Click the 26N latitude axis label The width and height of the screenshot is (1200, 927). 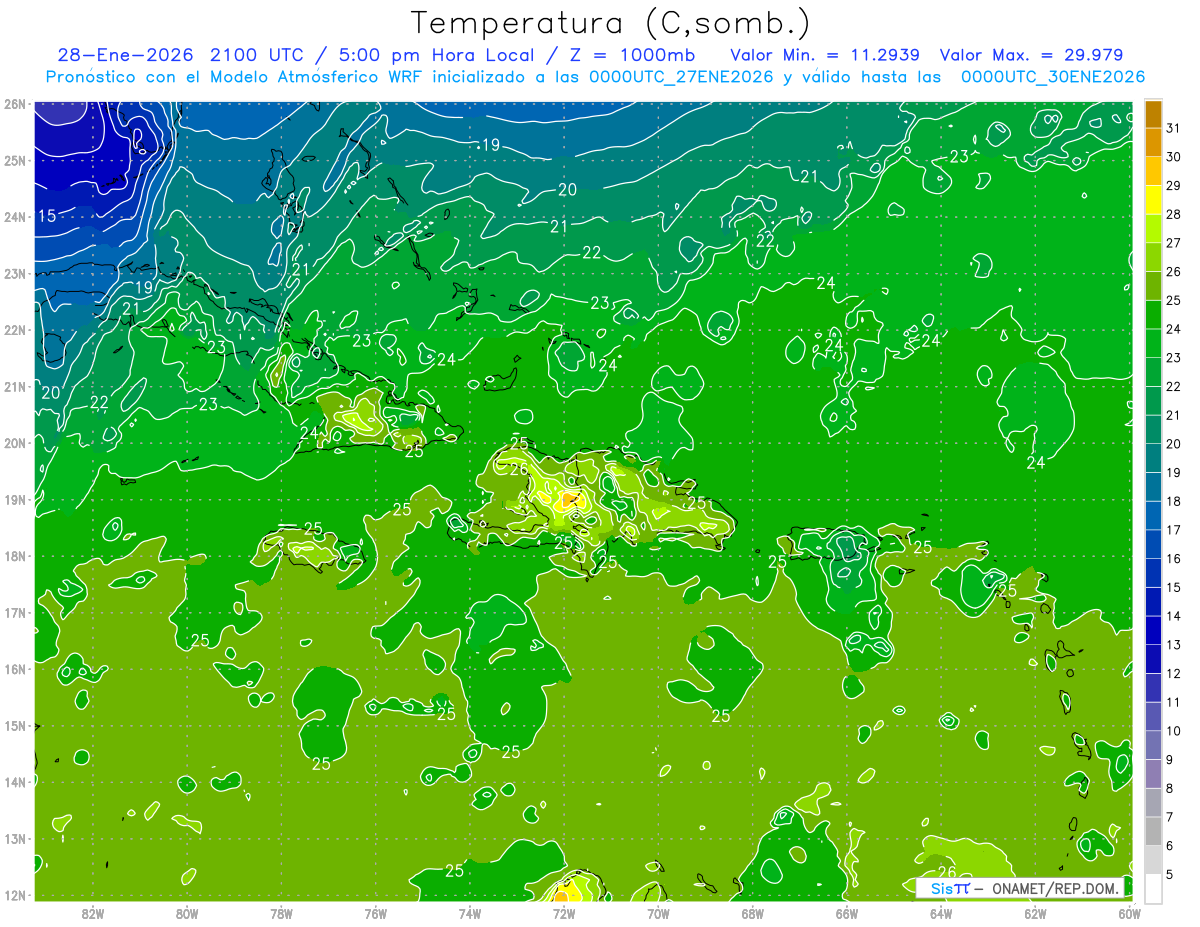click(x=14, y=104)
